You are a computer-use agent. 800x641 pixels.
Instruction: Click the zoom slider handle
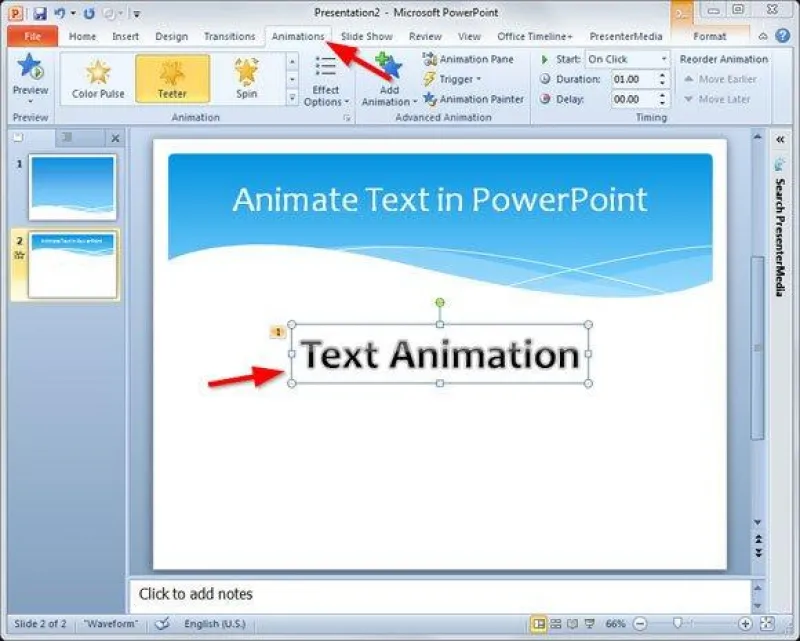[x=678, y=623]
